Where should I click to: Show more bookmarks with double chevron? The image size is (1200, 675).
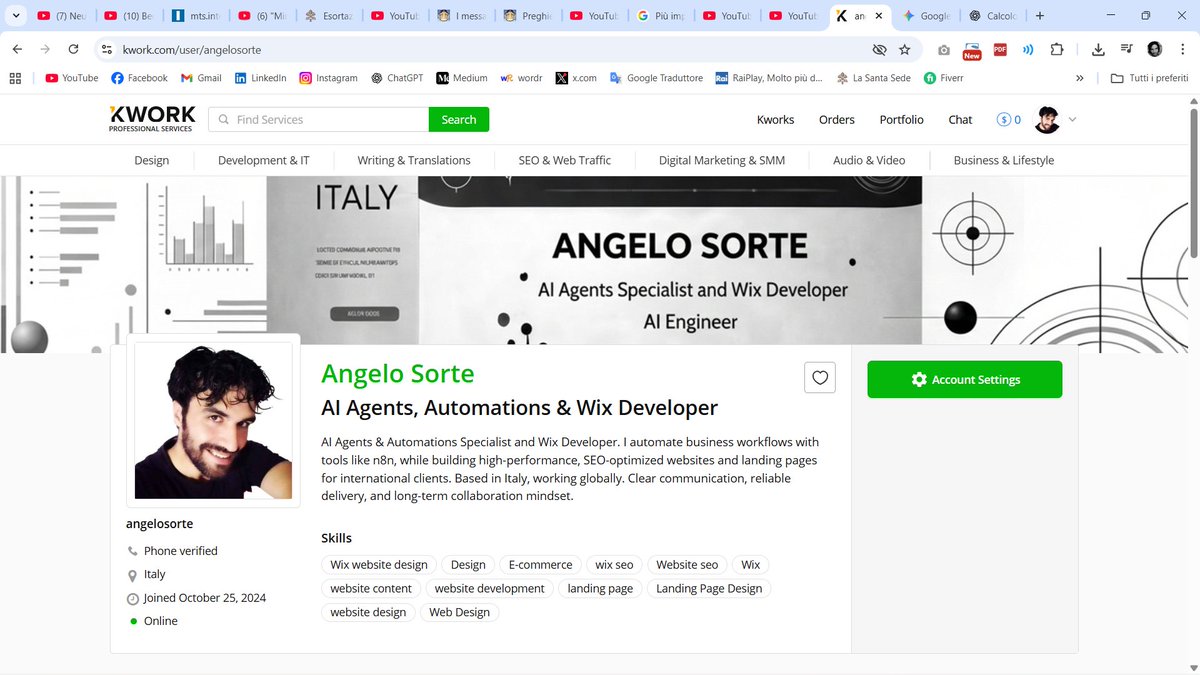tap(1079, 78)
